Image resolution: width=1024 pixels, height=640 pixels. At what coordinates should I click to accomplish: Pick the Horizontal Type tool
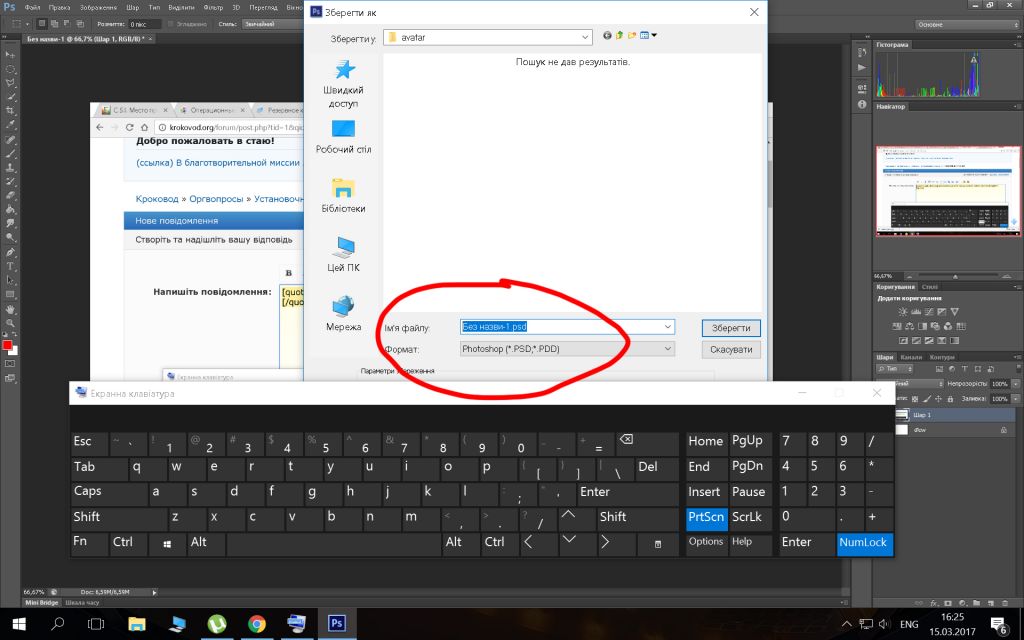click(x=11, y=267)
